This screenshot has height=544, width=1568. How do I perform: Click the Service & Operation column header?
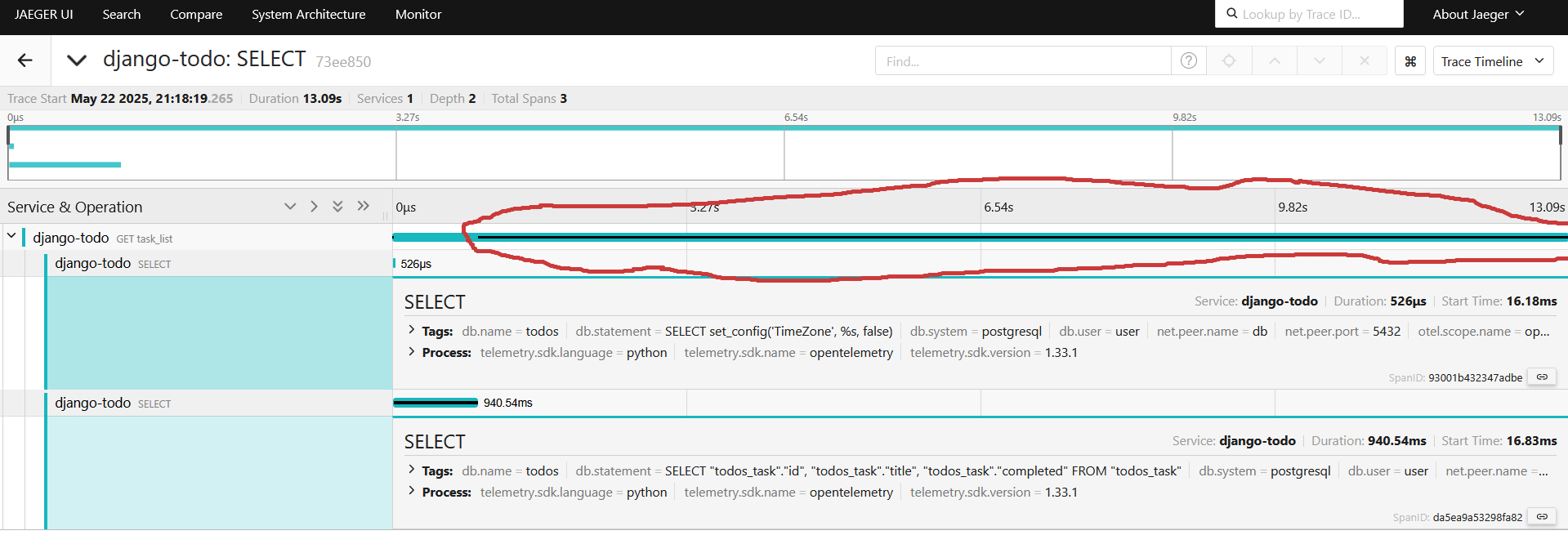(x=75, y=207)
